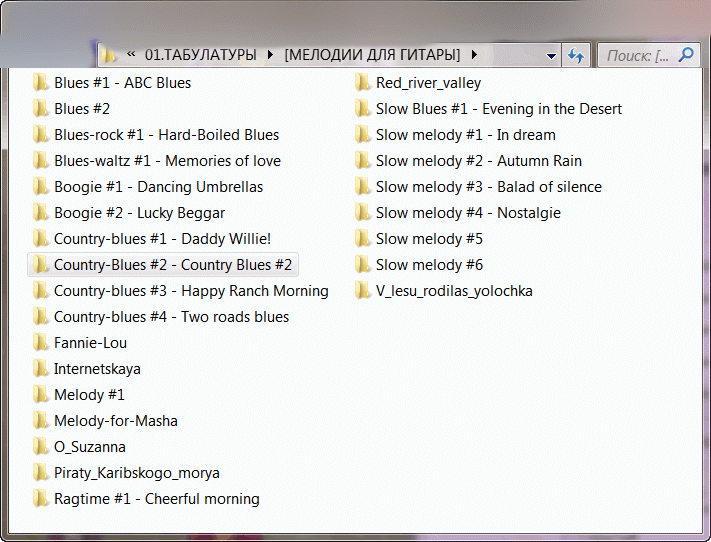The width and height of the screenshot is (711, 542).
Task: Click the V_lesu_rodilas_yolochka folder icon
Action: 362,291
